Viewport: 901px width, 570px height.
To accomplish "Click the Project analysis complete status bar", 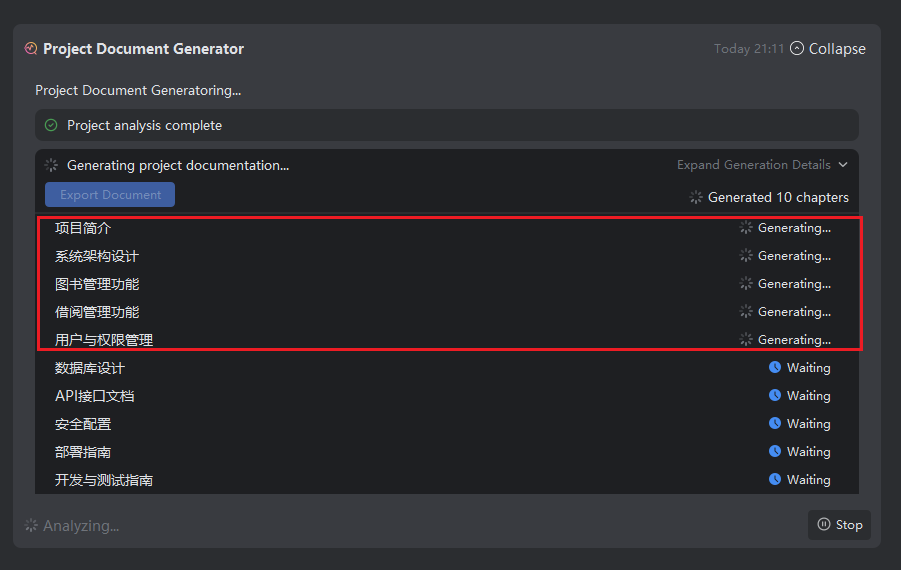I will [447, 125].
